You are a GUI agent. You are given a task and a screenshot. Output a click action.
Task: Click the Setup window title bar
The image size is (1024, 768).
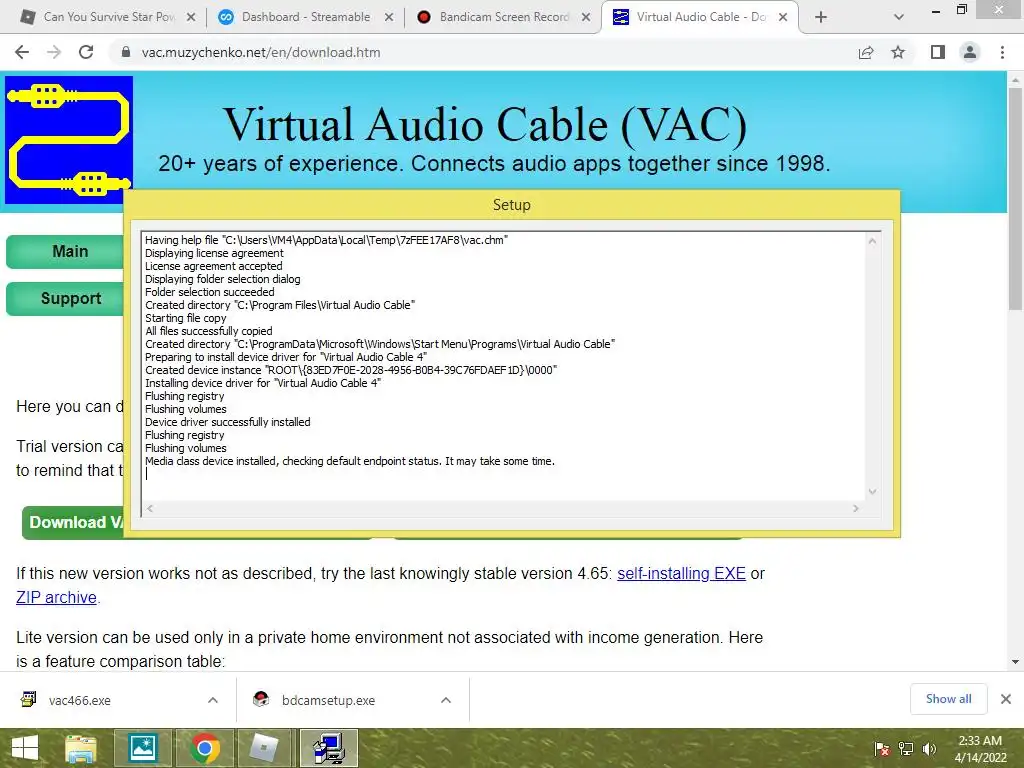pos(511,205)
